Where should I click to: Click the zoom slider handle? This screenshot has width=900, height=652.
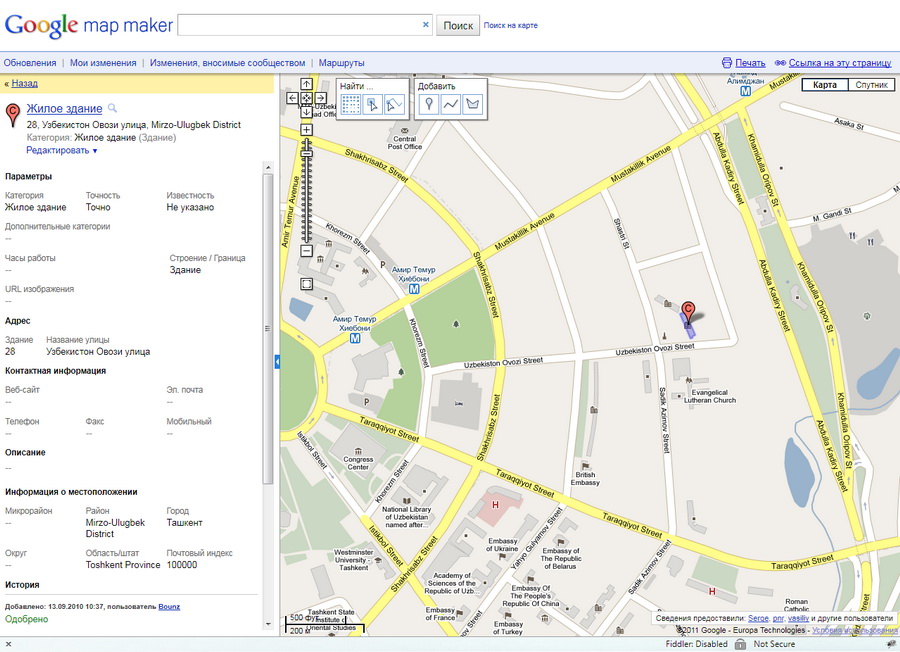[x=307, y=152]
